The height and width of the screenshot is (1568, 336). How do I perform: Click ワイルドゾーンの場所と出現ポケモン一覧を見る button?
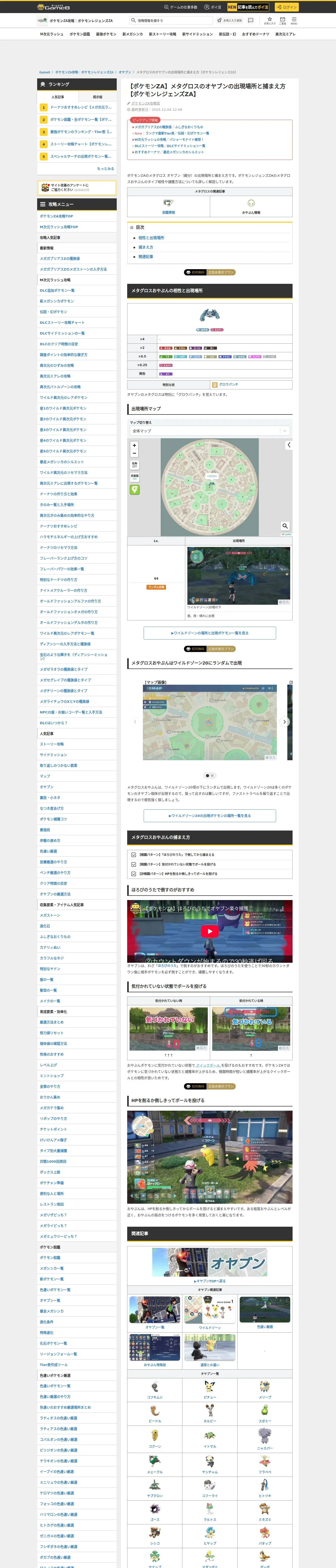[210, 633]
